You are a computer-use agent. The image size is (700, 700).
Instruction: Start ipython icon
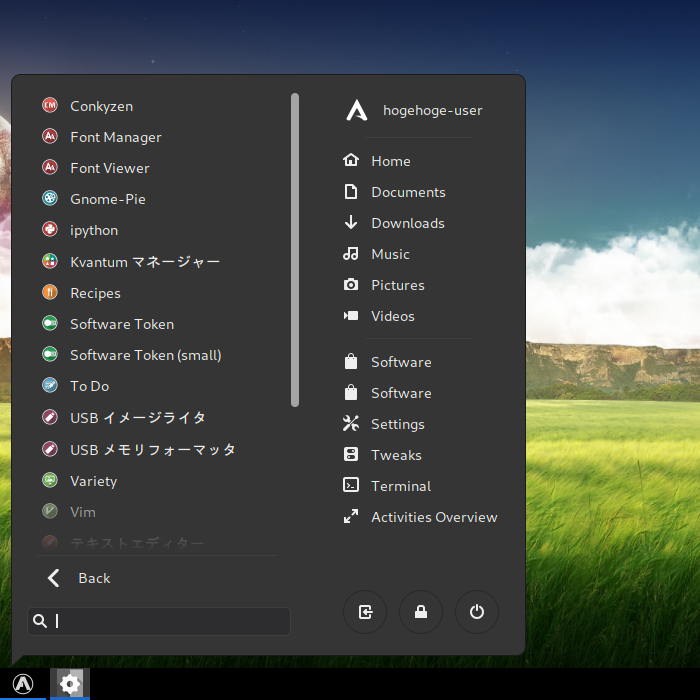tap(50, 229)
